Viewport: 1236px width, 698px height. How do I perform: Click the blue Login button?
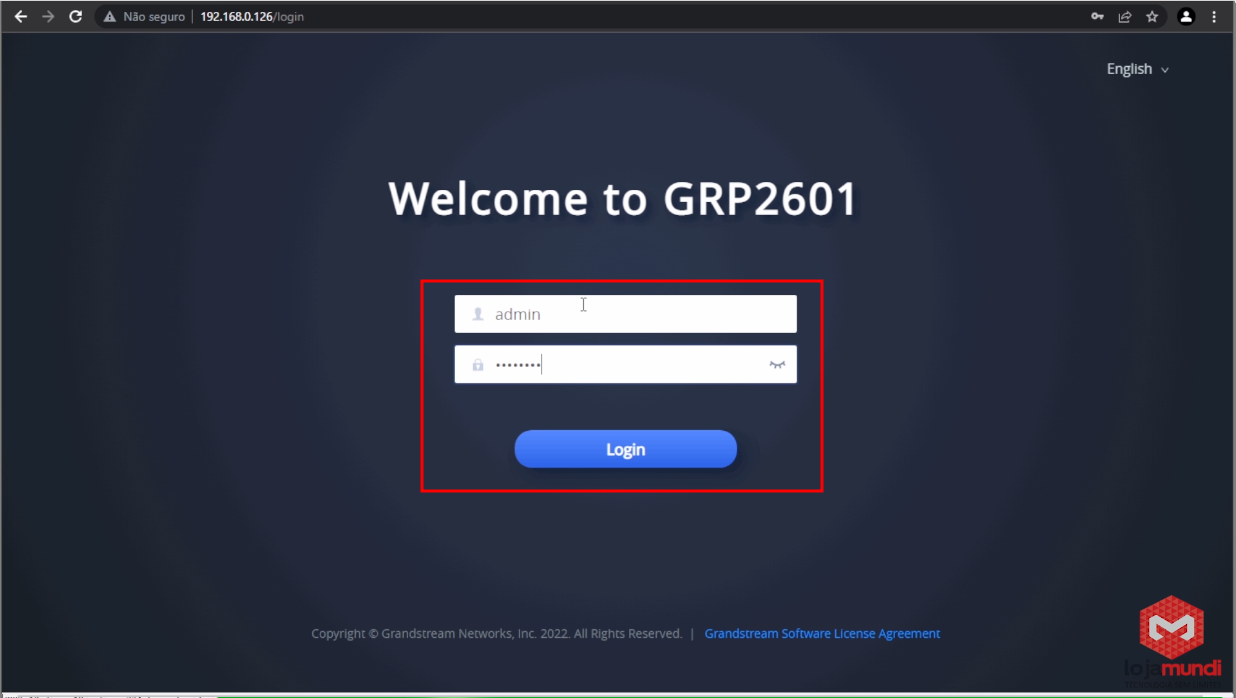pyautogui.click(x=625, y=449)
